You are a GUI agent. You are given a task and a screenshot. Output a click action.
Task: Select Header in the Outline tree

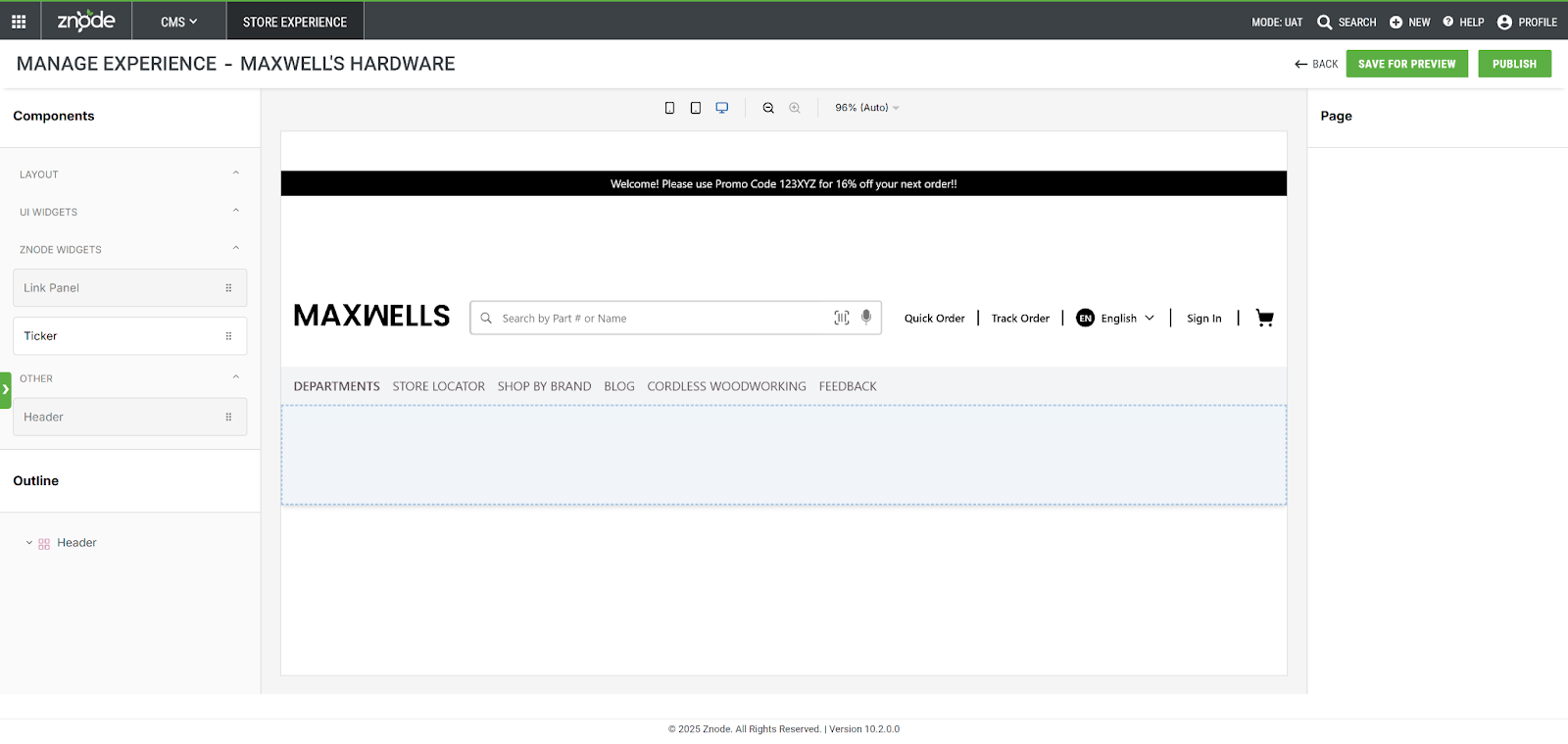click(x=76, y=543)
